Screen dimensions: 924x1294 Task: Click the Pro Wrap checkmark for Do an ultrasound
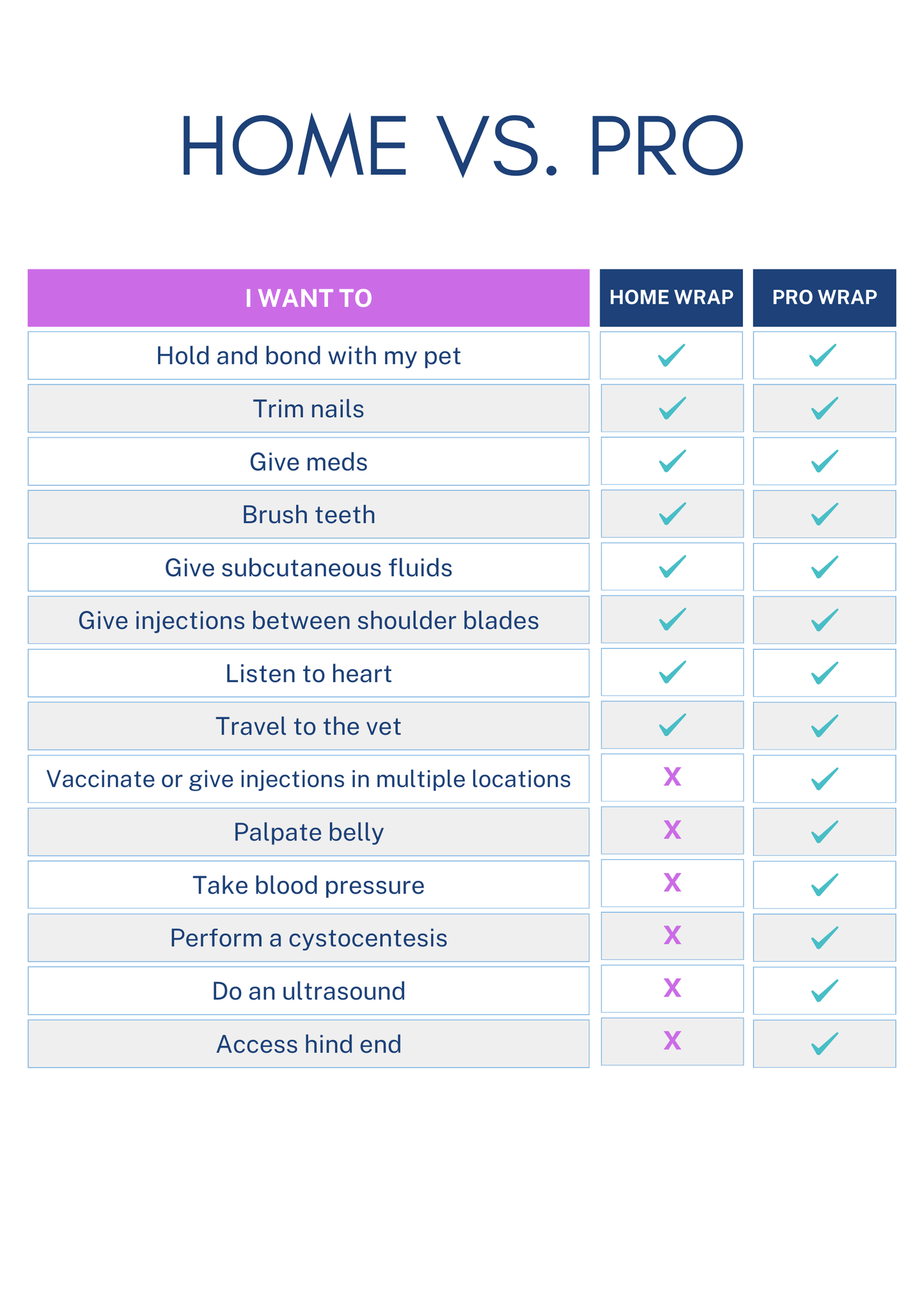click(824, 991)
